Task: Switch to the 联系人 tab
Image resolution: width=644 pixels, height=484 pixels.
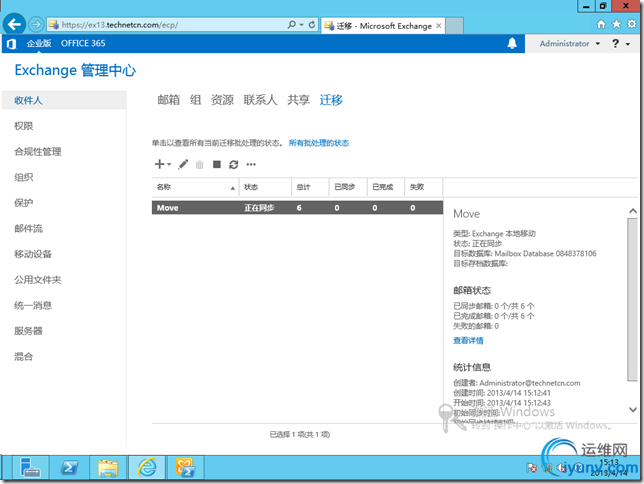Action: 260,99
